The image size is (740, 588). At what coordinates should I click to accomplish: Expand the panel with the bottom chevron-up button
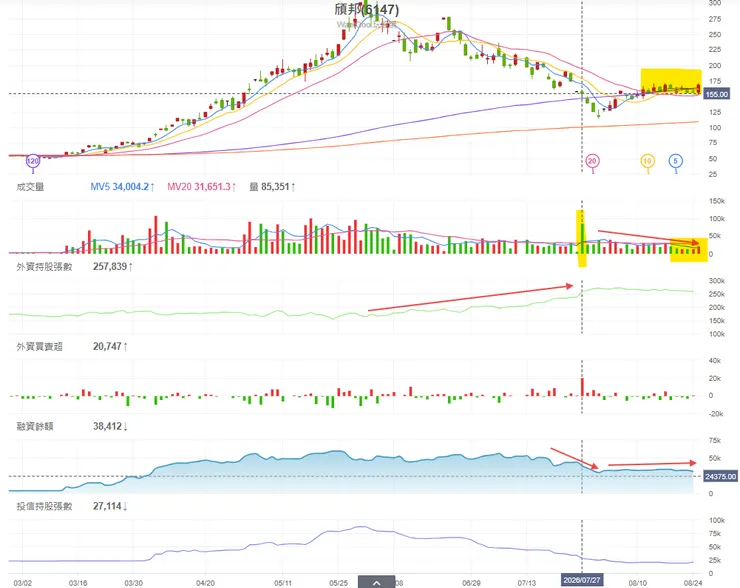[376, 582]
